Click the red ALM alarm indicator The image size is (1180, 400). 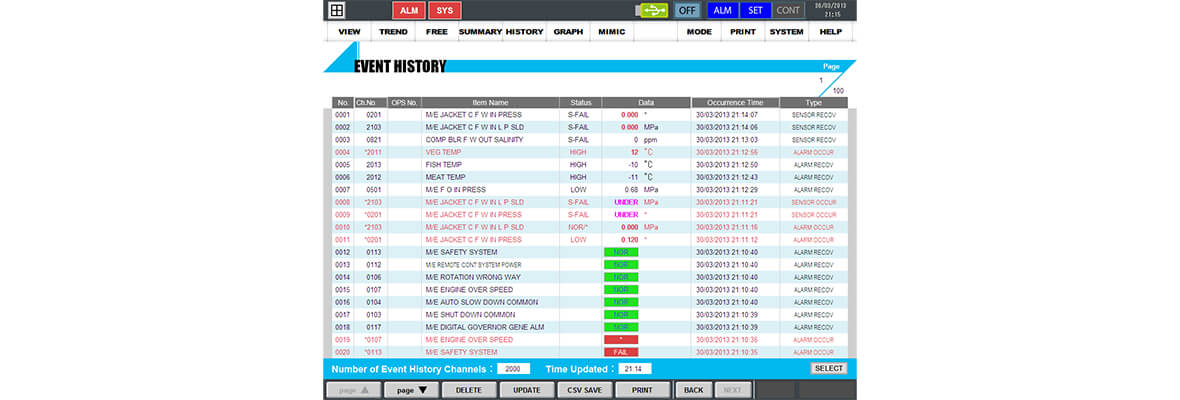(407, 11)
